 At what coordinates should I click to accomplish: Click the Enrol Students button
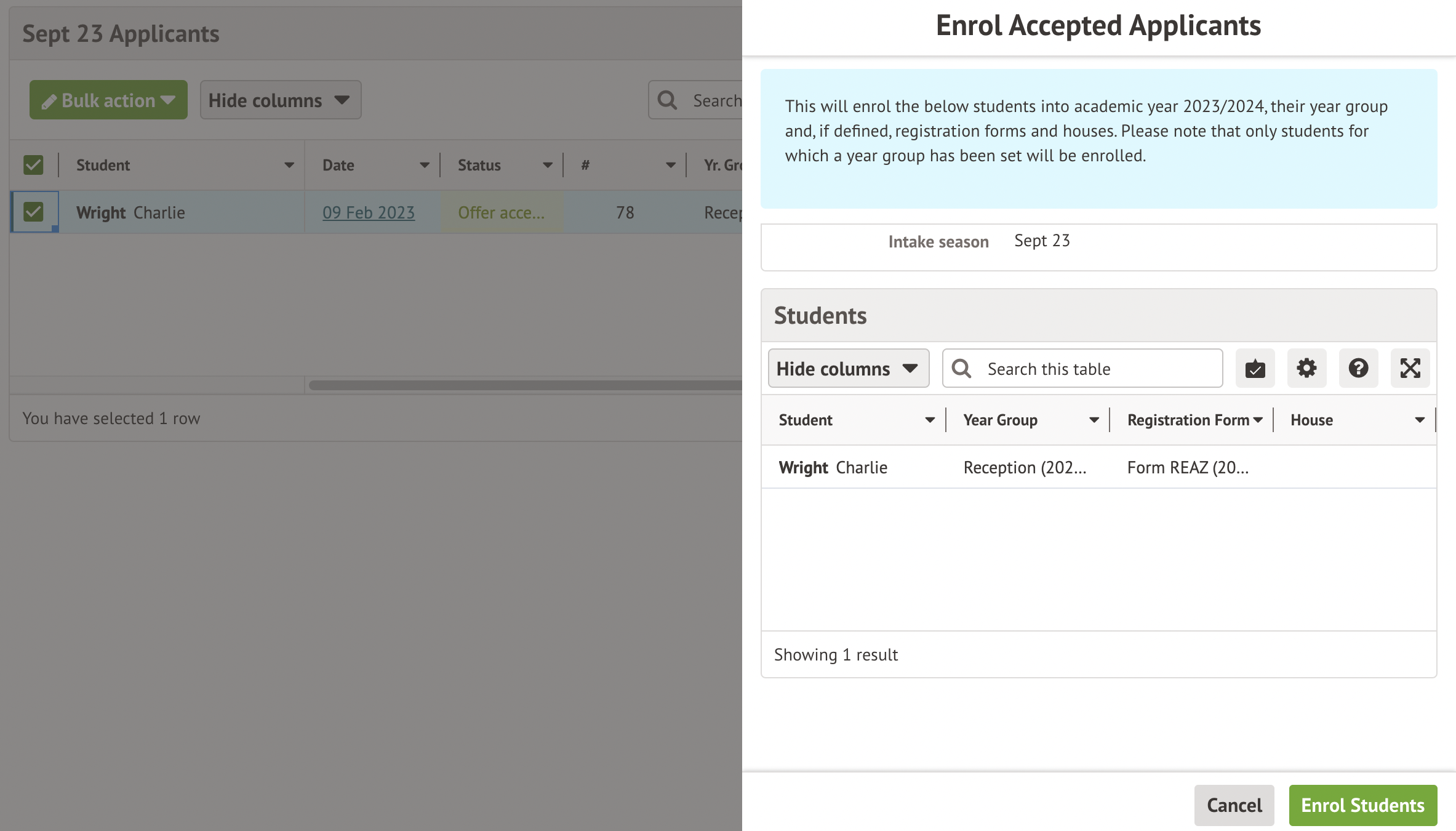pos(1362,805)
